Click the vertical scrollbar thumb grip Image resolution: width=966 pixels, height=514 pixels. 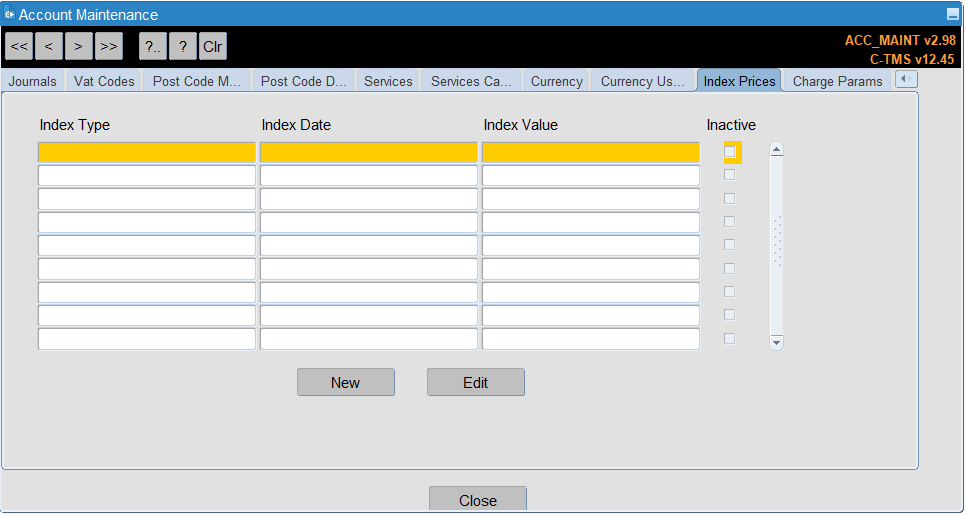(x=777, y=241)
